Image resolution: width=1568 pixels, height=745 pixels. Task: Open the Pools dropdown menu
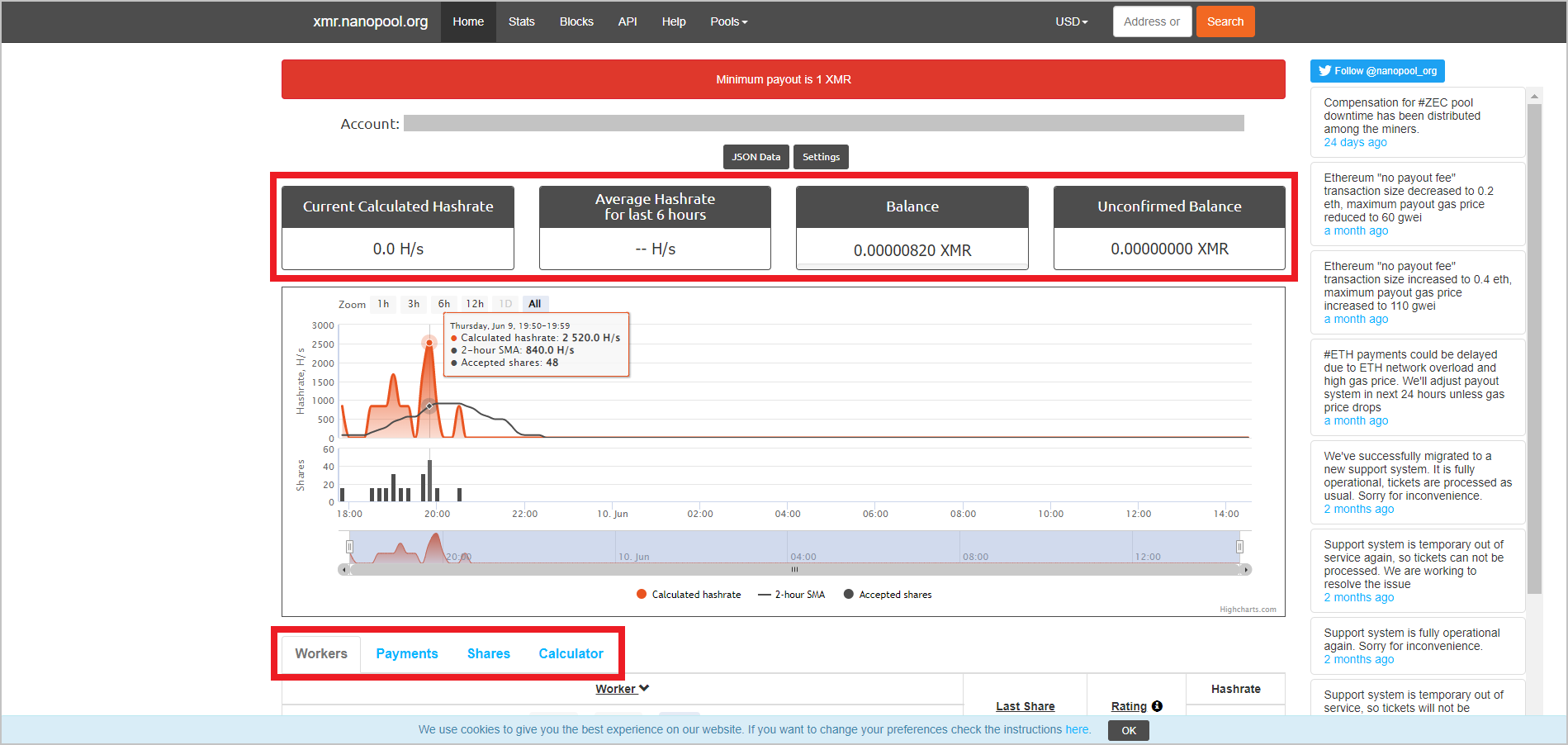coord(728,21)
